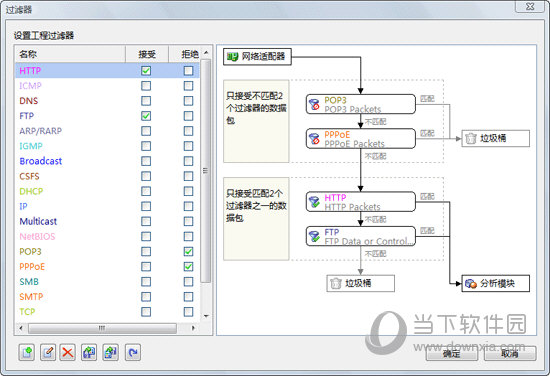Screen dimensions: 550x376
Task: Click the list scroll down arrow
Action: 206,316
